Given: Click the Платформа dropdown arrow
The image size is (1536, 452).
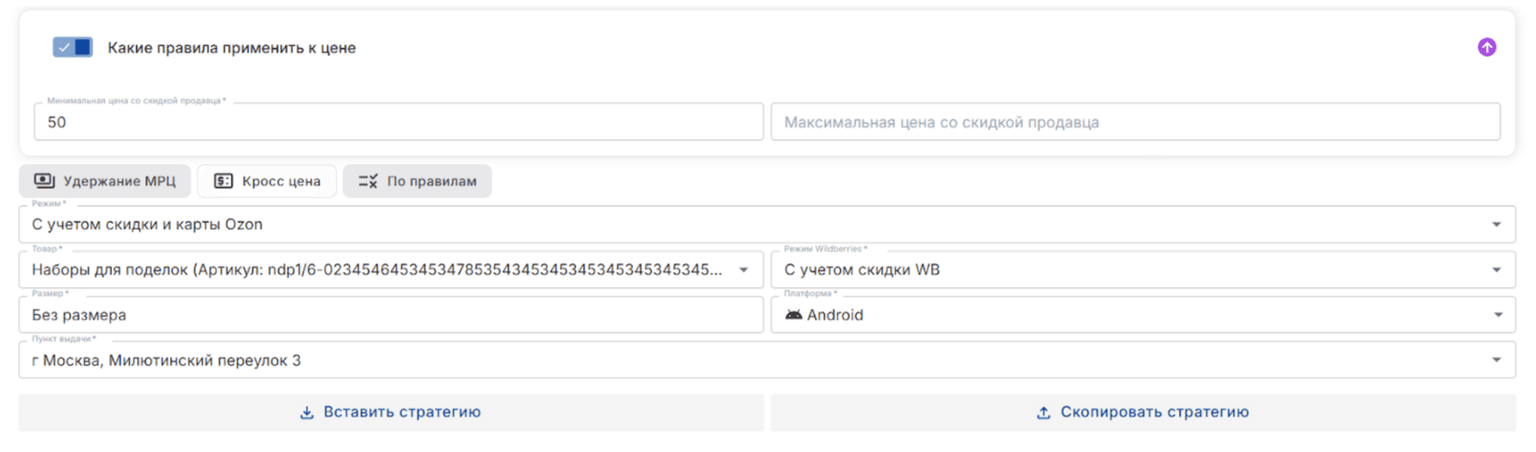Looking at the screenshot, I should click(x=1497, y=315).
